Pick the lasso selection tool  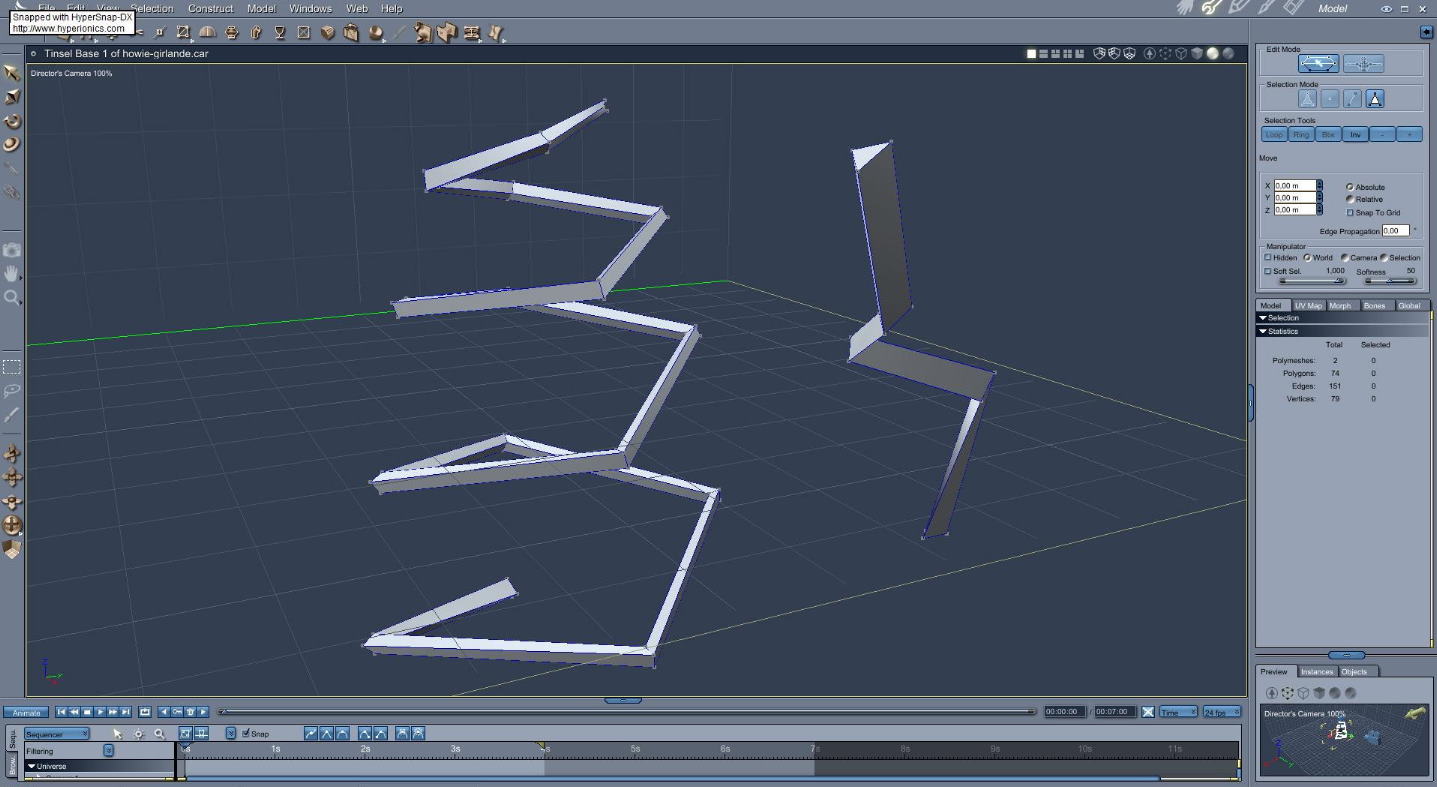12,391
